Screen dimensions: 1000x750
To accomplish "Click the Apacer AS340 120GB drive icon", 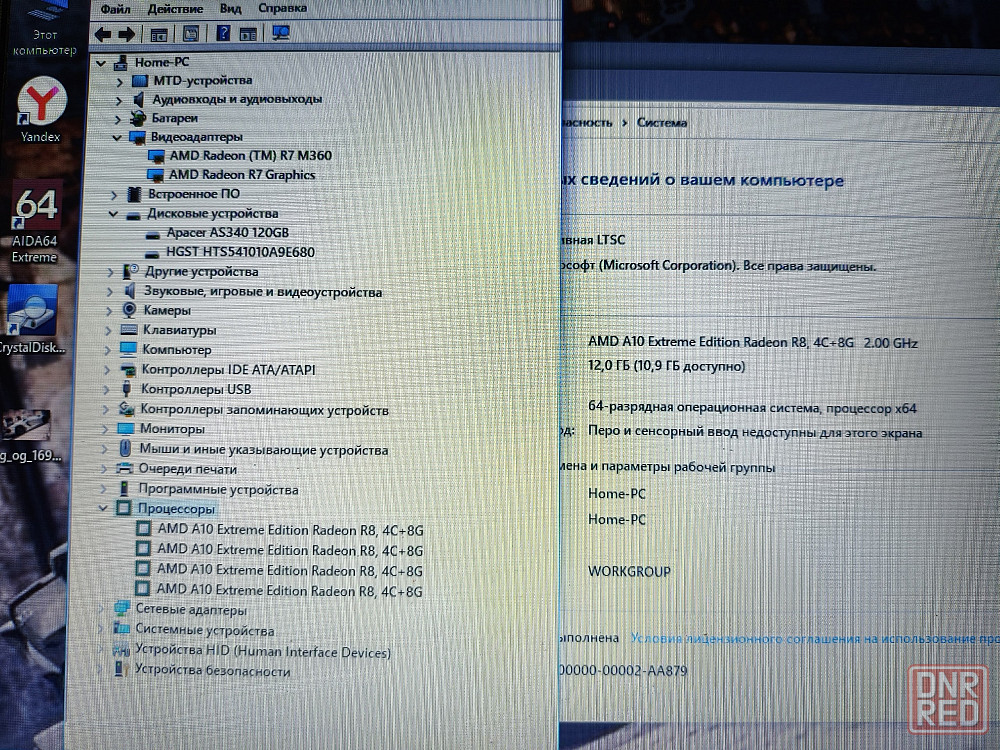I will point(152,234).
